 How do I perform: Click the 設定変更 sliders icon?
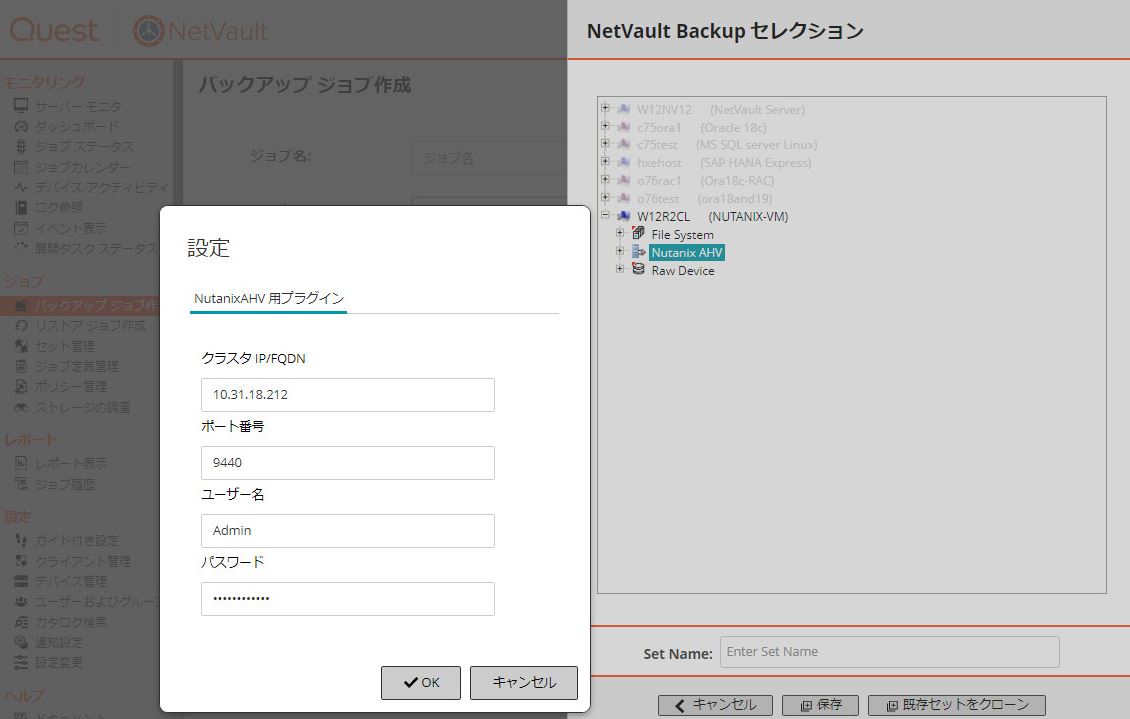21,662
